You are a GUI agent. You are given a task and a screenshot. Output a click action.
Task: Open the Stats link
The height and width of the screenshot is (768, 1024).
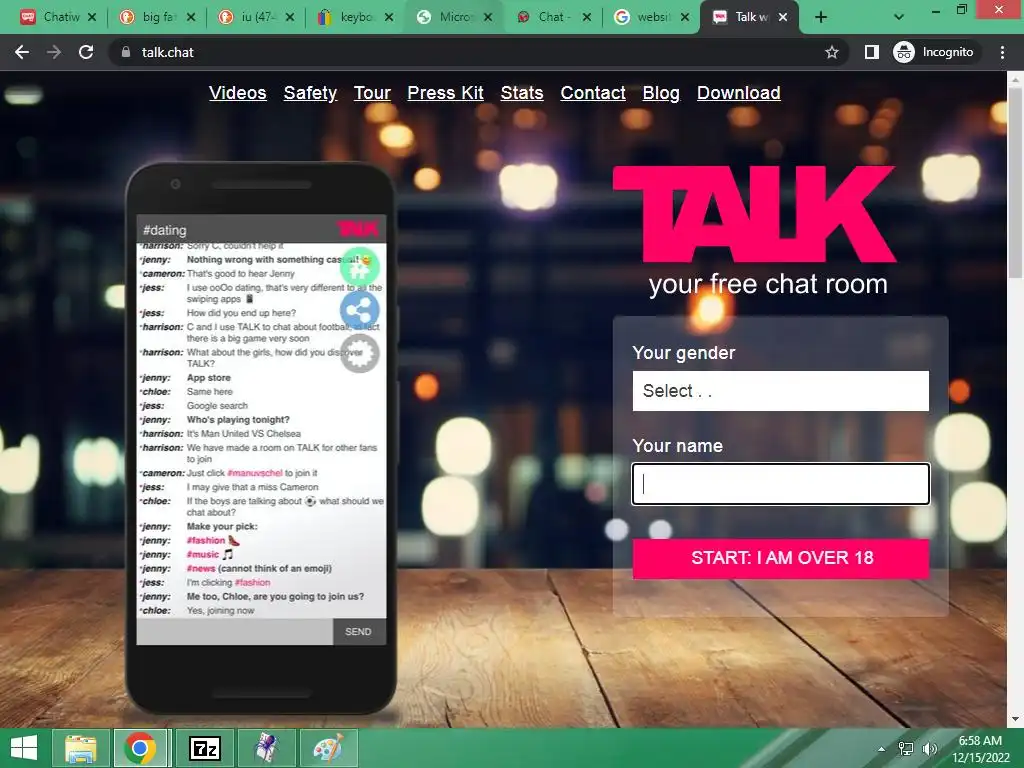(522, 93)
